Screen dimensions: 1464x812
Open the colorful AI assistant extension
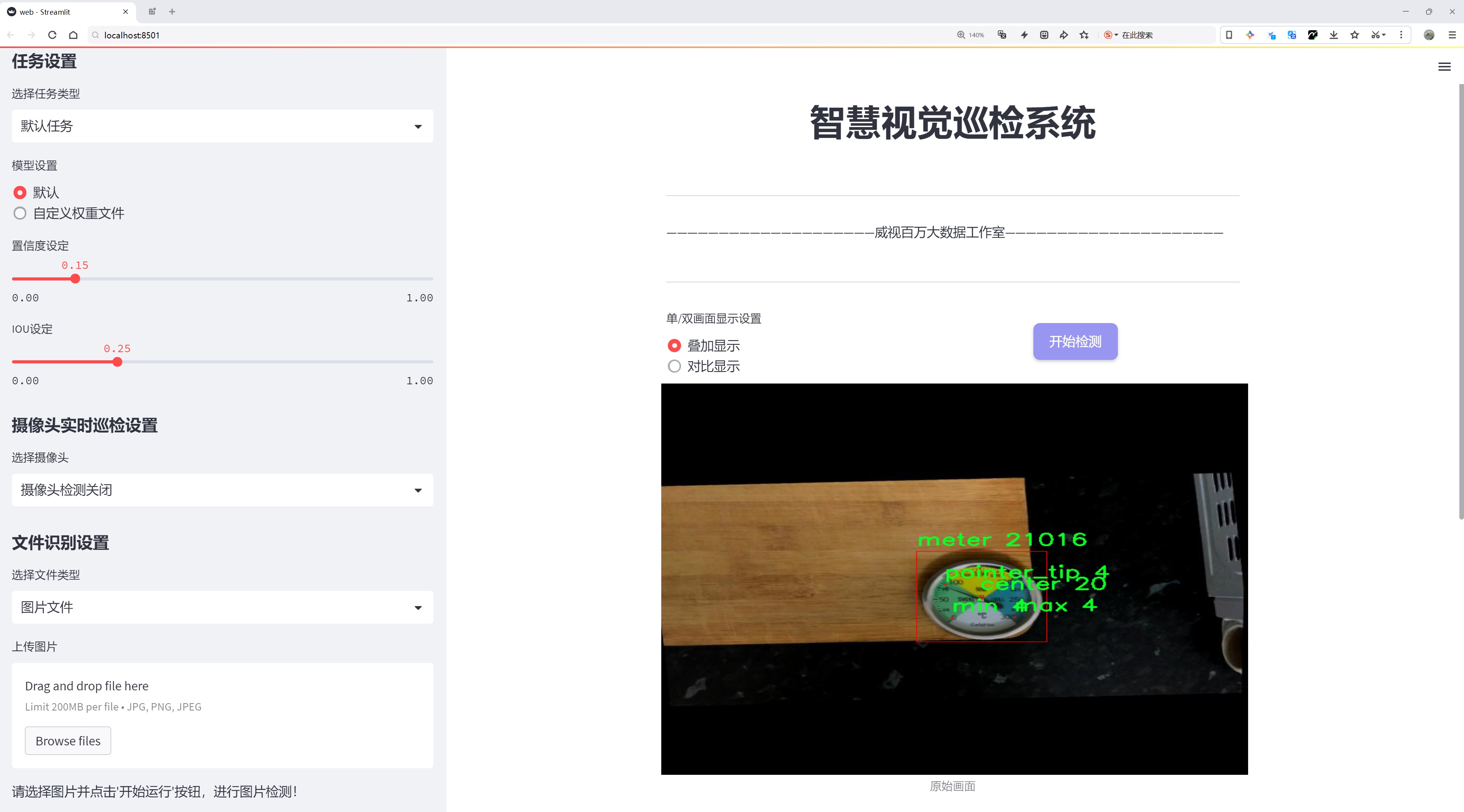pos(1250,35)
